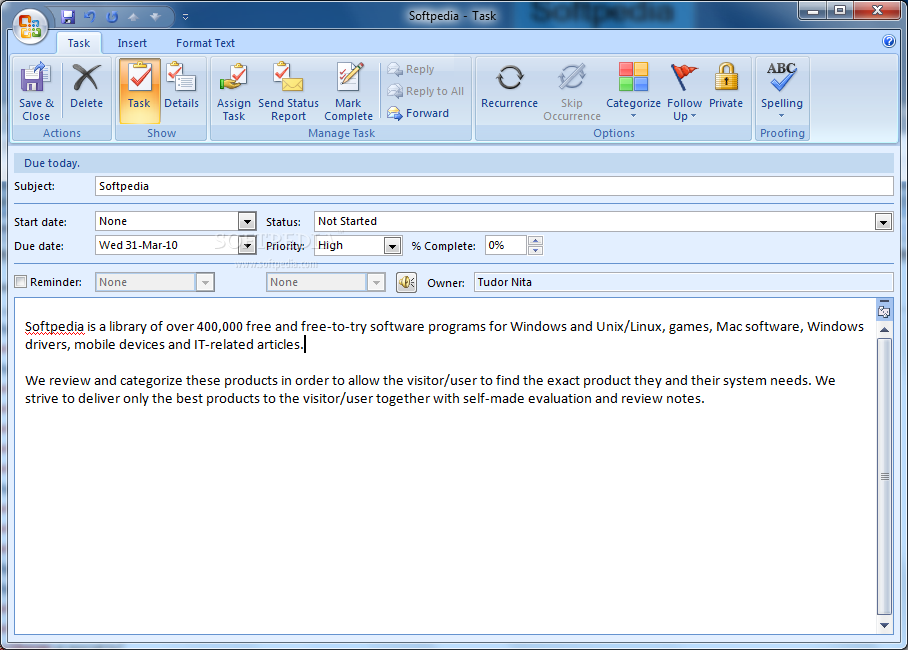
Task: Open Customize Quick Access Toolbar dropdown
Action: tap(185, 17)
